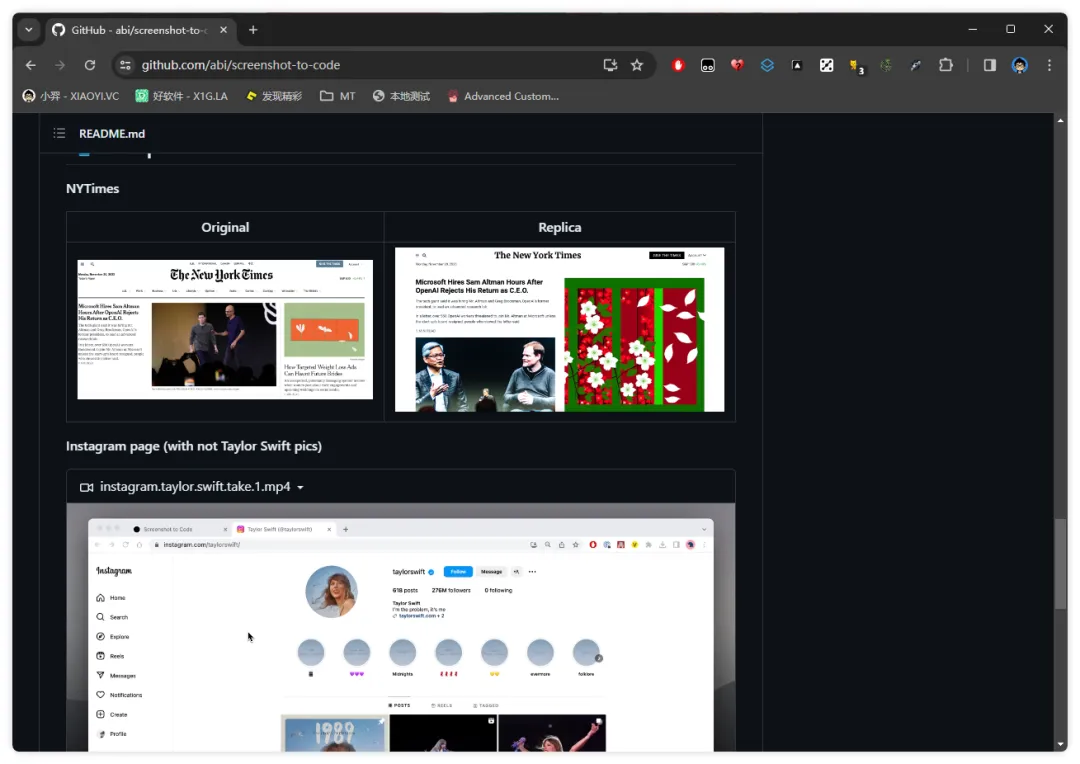Image resolution: width=1080 pixels, height=764 pixels.
Task: Open the X1G.LA bookmark
Action: (181, 96)
